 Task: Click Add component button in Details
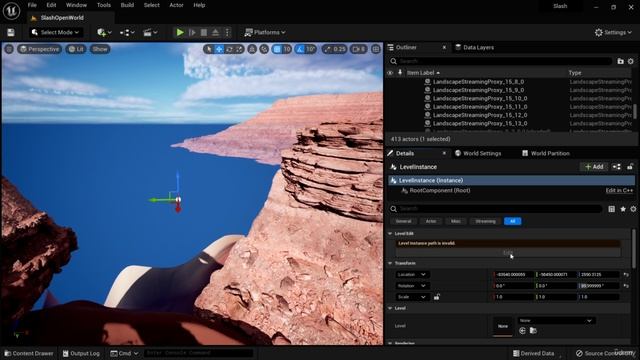click(594, 167)
